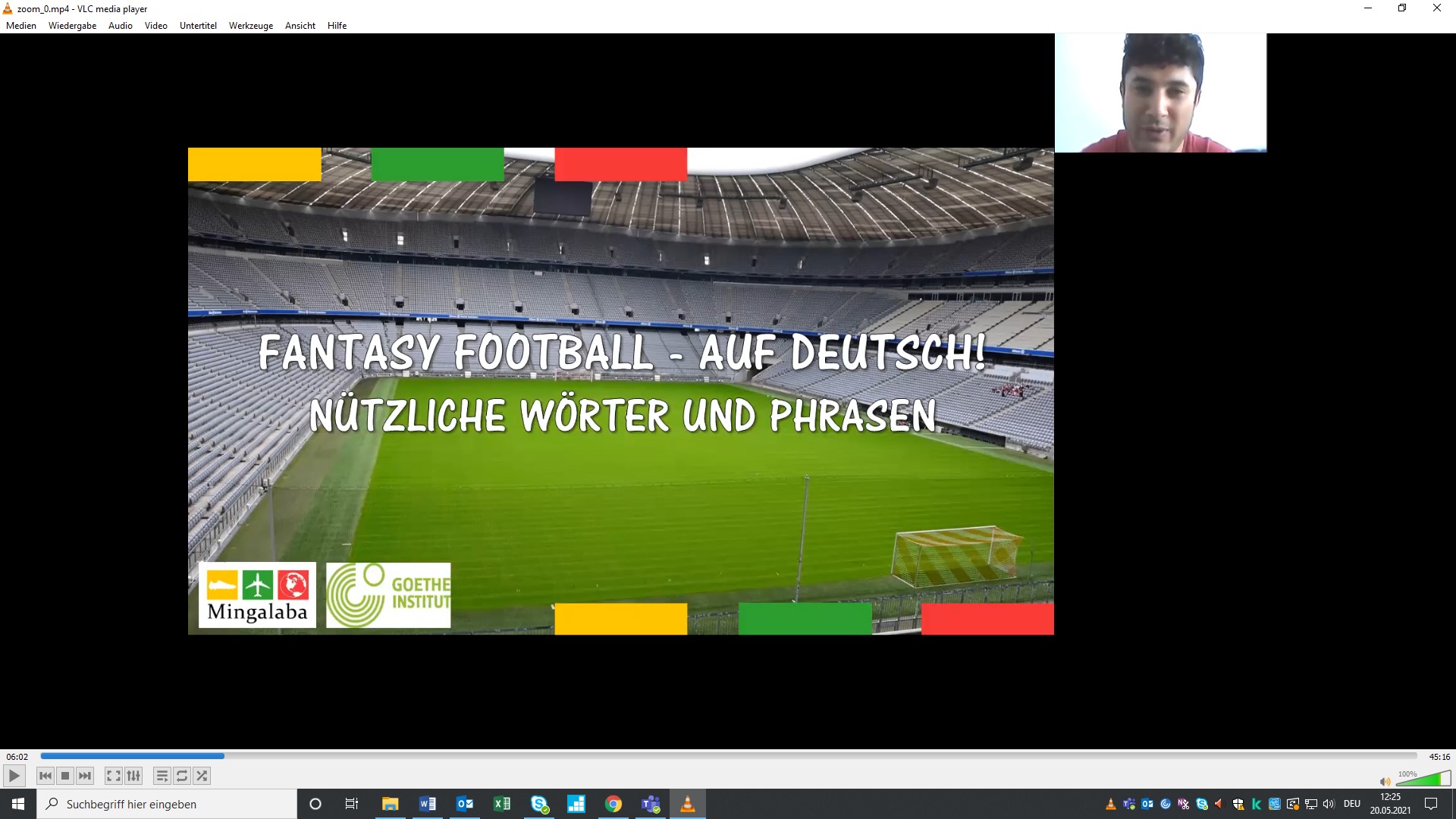This screenshot has width=1456, height=819.
Task: Open the Wiedergabe menu
Action: click(x=72, y=25)
